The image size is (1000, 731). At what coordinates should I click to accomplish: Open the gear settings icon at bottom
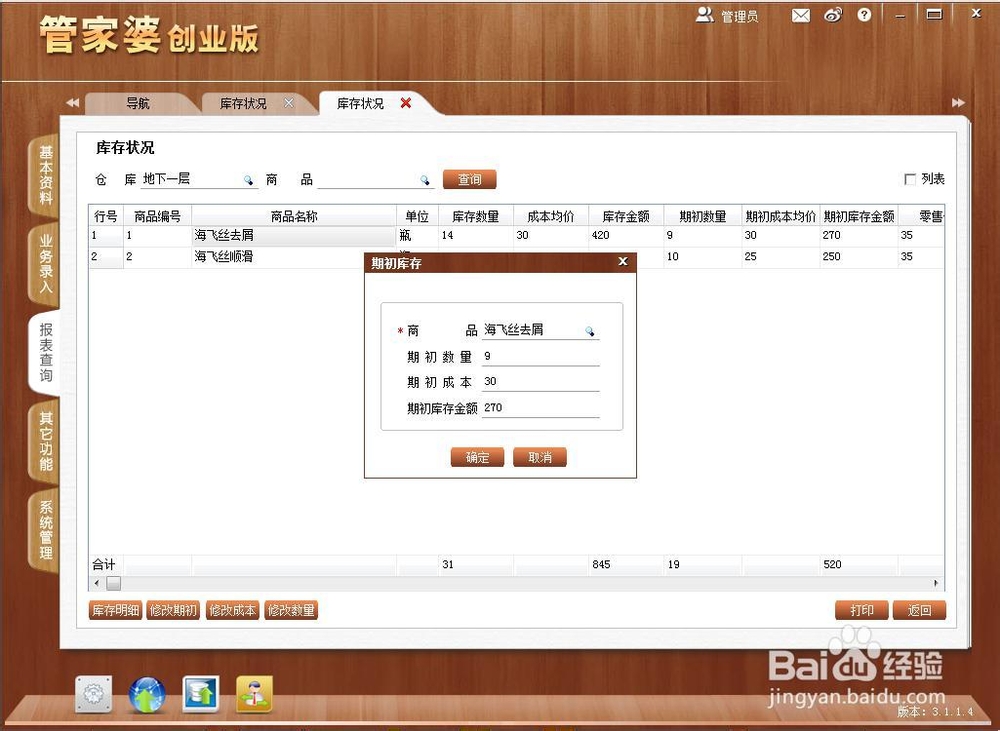click(94, 694)
